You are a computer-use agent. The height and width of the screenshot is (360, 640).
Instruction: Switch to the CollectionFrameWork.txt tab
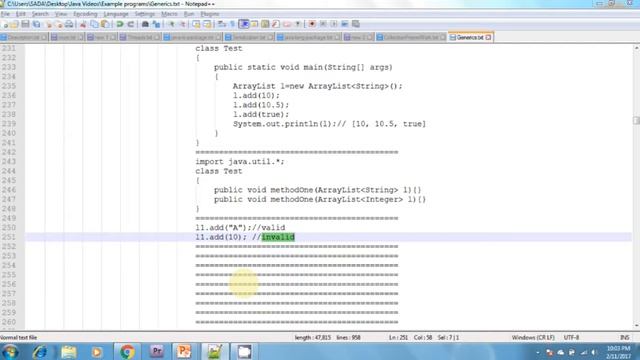point(411,37)
